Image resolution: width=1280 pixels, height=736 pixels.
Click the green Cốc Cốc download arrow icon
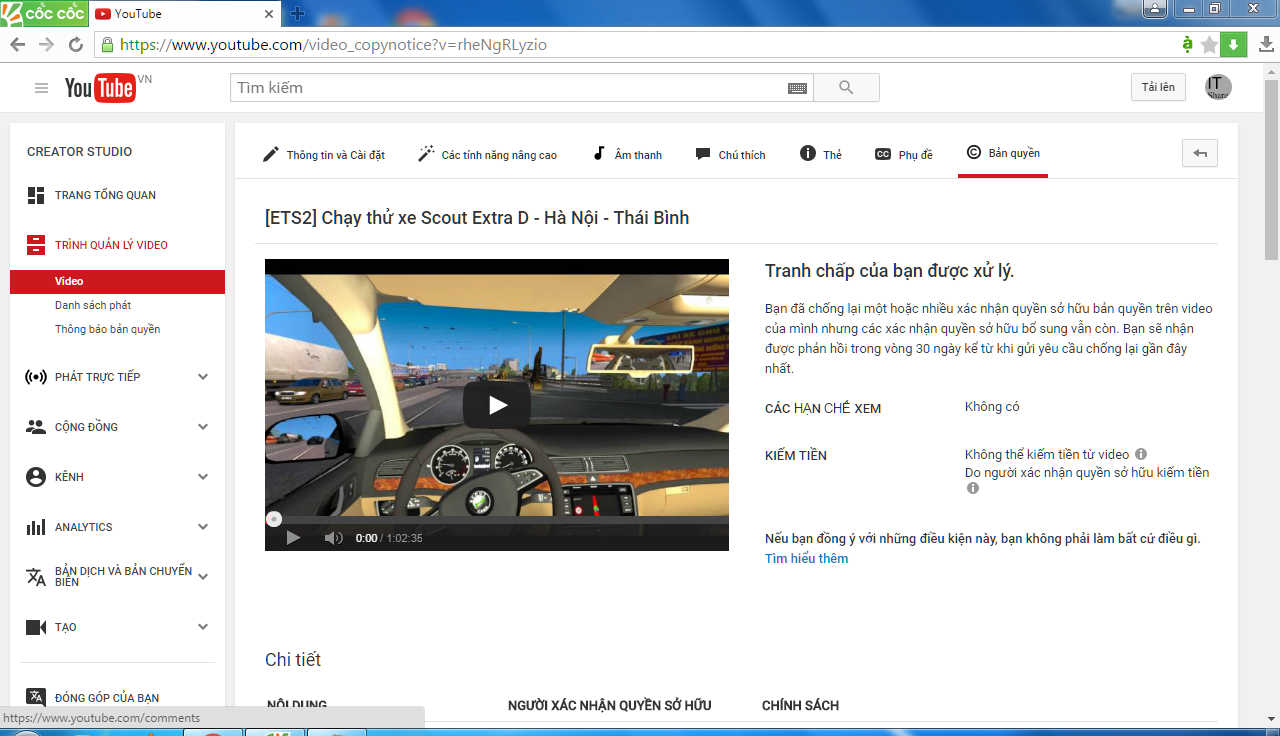(1234, 45)
